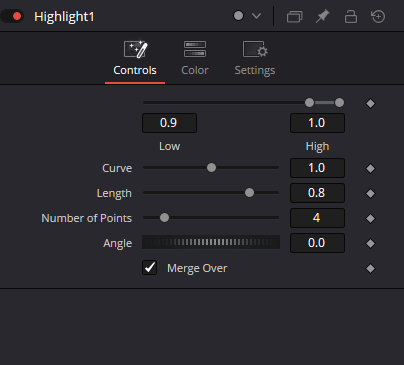Click the High handle of range slider

[x=339, y=103]
